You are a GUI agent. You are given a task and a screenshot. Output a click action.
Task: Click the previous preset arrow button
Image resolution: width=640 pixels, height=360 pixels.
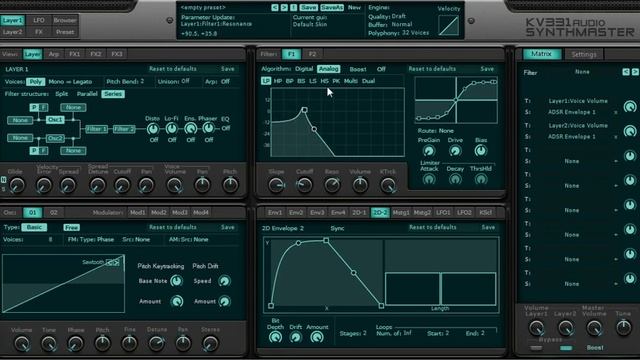(275, 7)
